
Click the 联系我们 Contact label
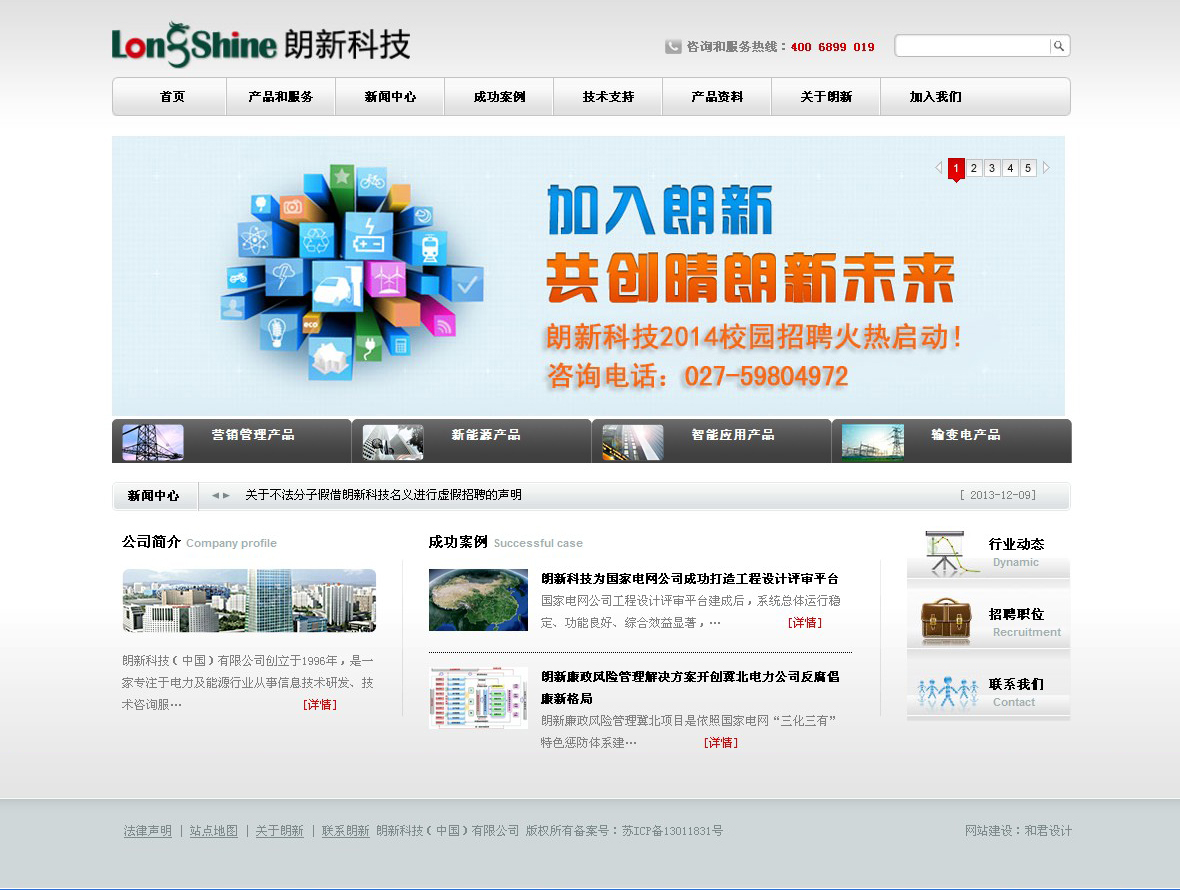point(1016,692)
